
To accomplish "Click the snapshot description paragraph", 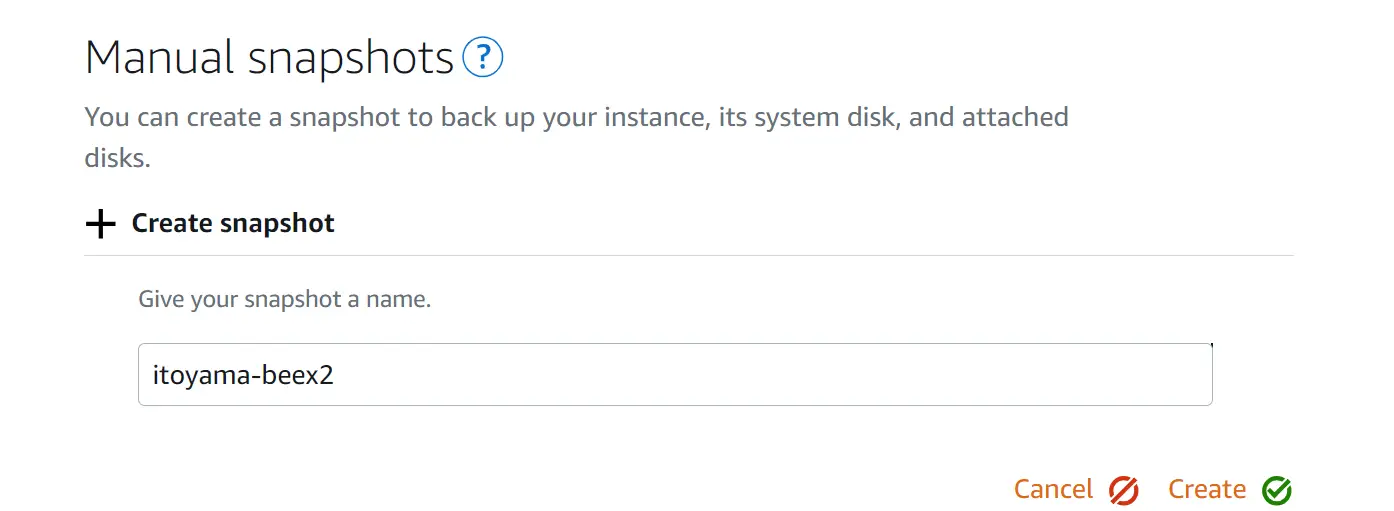I will coord(577,137).
